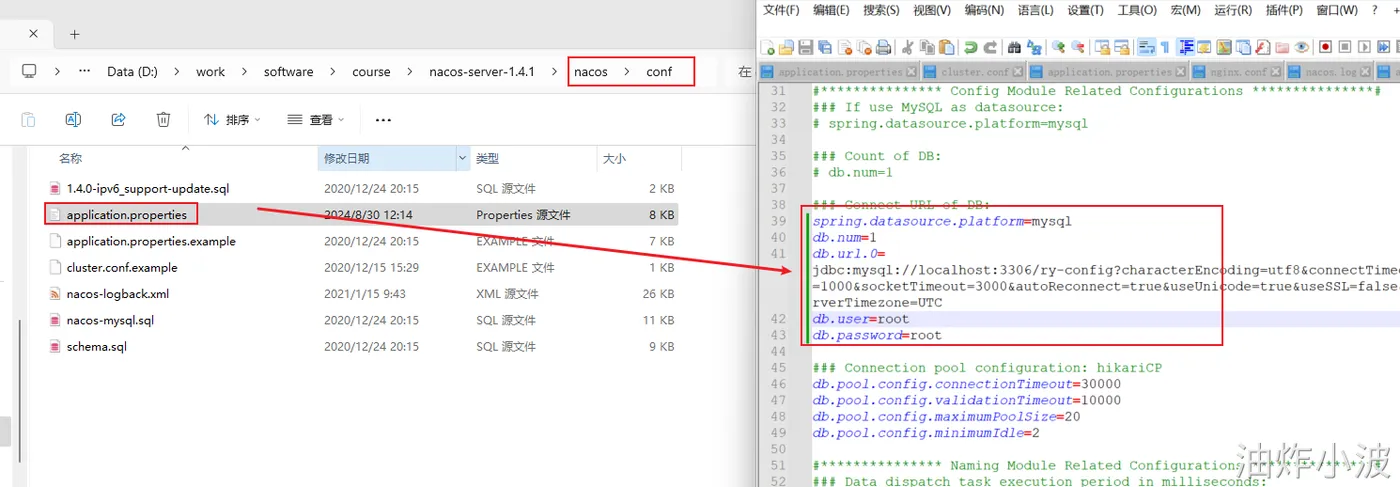Run macro multiple times icon

pyautogui.click(x=1383, y=47)
